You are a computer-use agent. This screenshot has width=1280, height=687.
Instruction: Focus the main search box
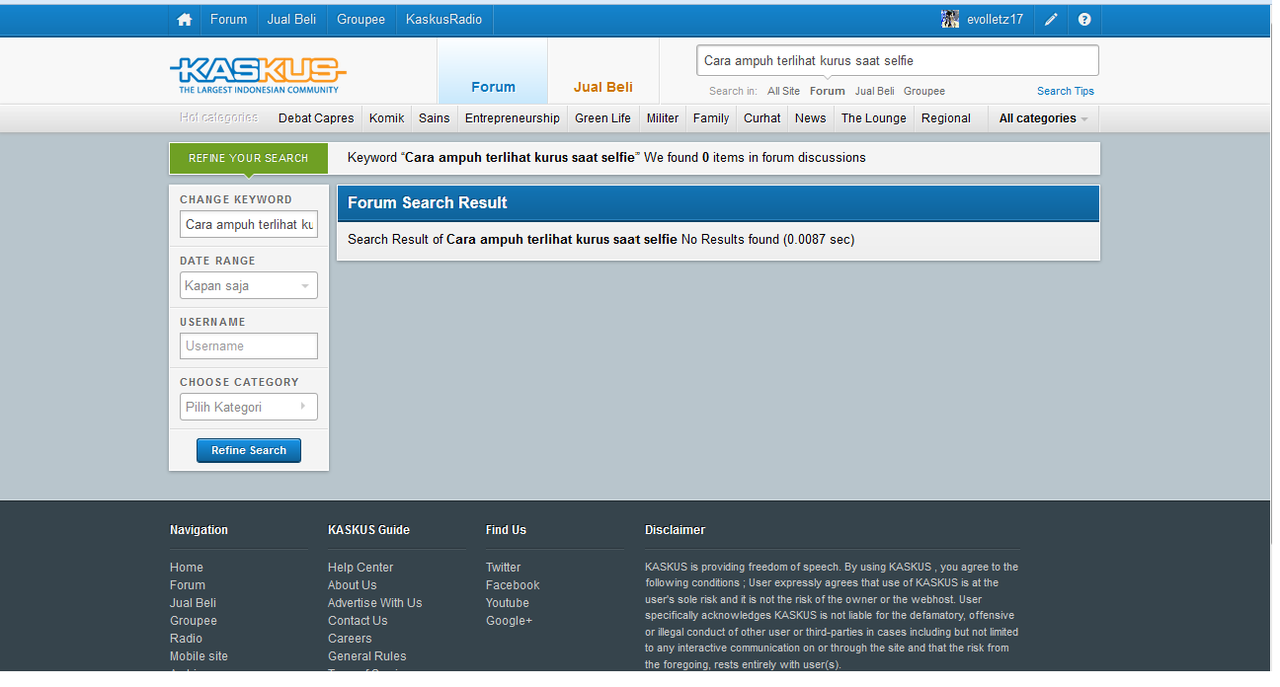(897, 60)
